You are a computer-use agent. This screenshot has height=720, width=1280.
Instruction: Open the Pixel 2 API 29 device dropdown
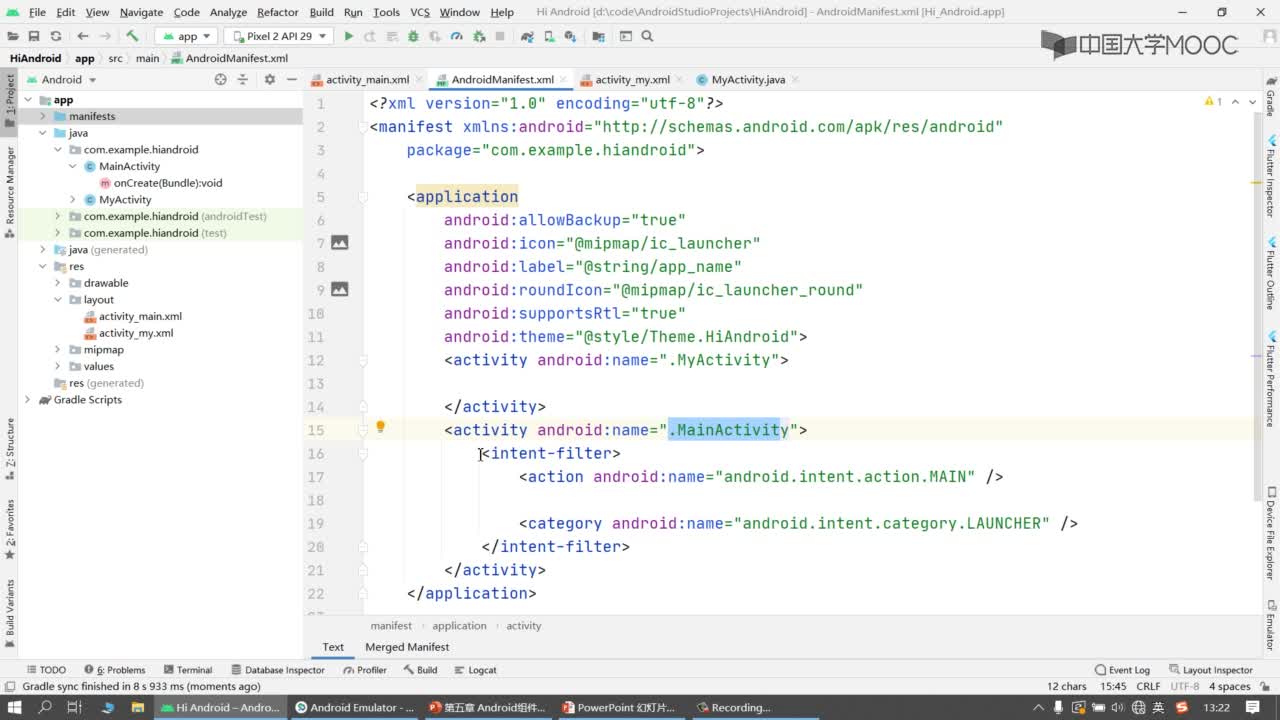pyautogui.click(x=278, y=36)
